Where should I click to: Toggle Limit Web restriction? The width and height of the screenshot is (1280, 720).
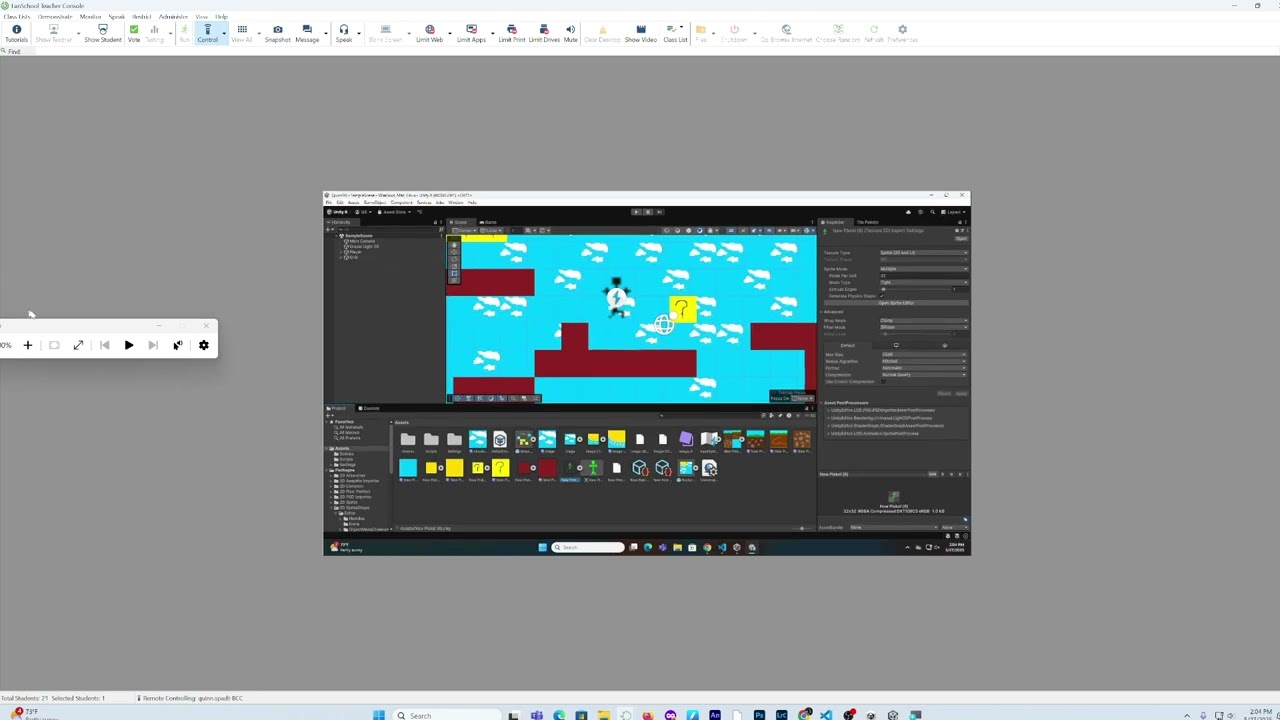pyautogui.click(x=430, y=34)
